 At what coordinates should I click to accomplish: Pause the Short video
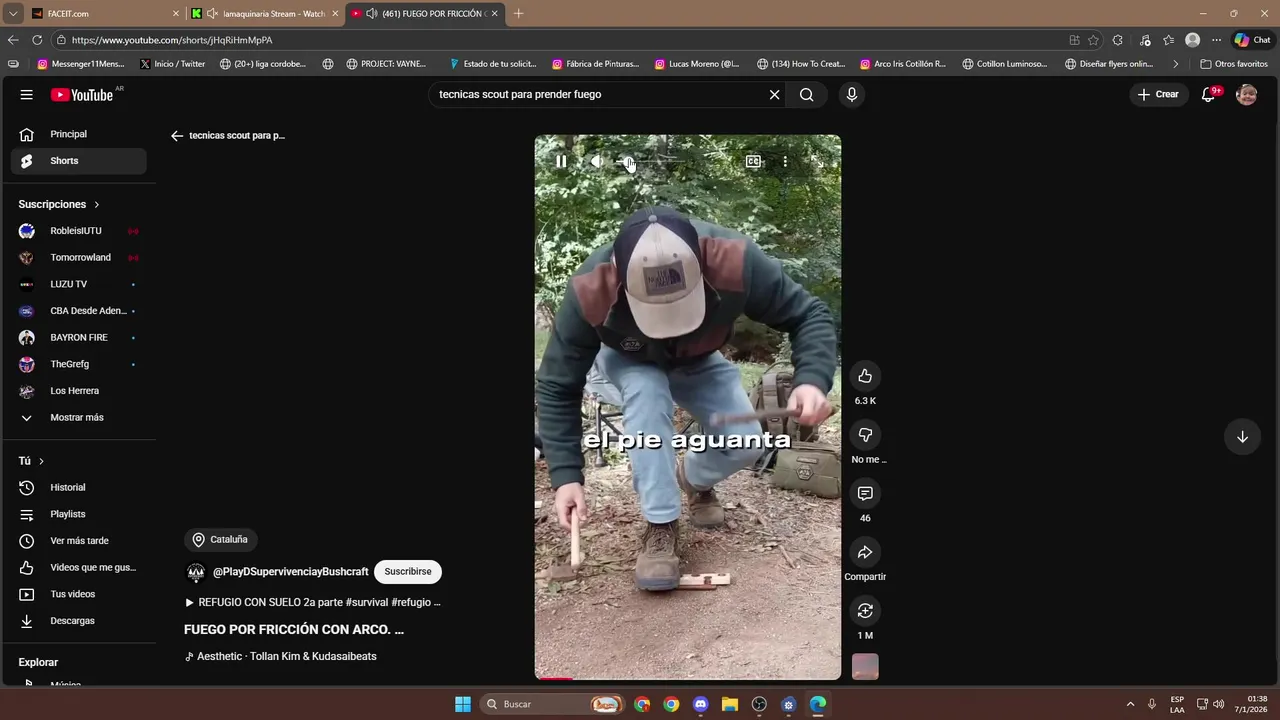click(561, 161)
